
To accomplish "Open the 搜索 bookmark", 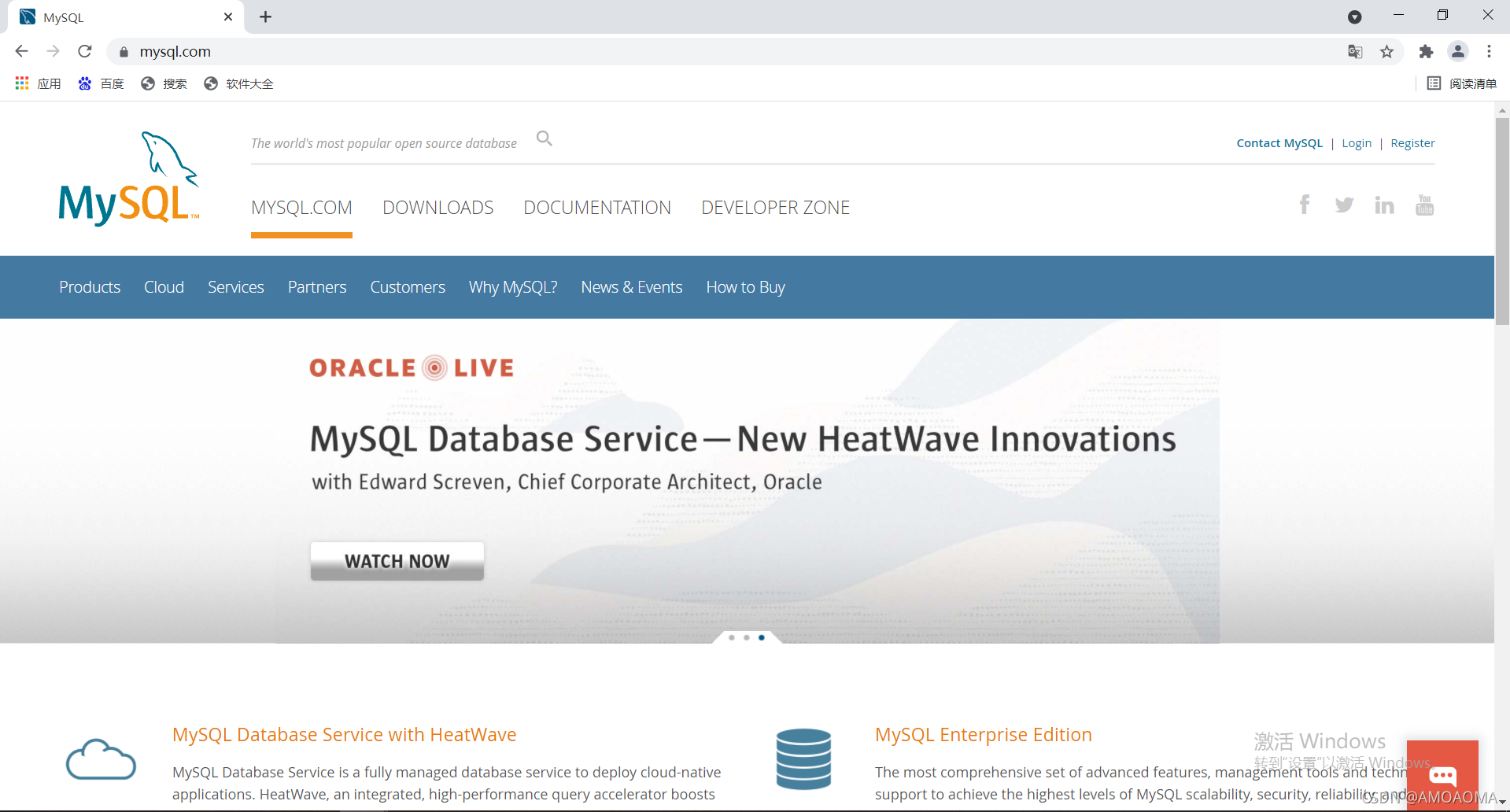I will click(x=164, y=83).
